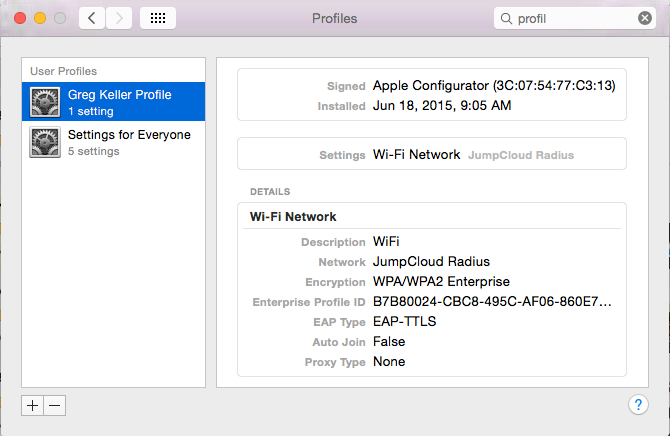The image size is (670, 436).
Task: Click the yellow minimize window button
Action: [x=40, y=18]
